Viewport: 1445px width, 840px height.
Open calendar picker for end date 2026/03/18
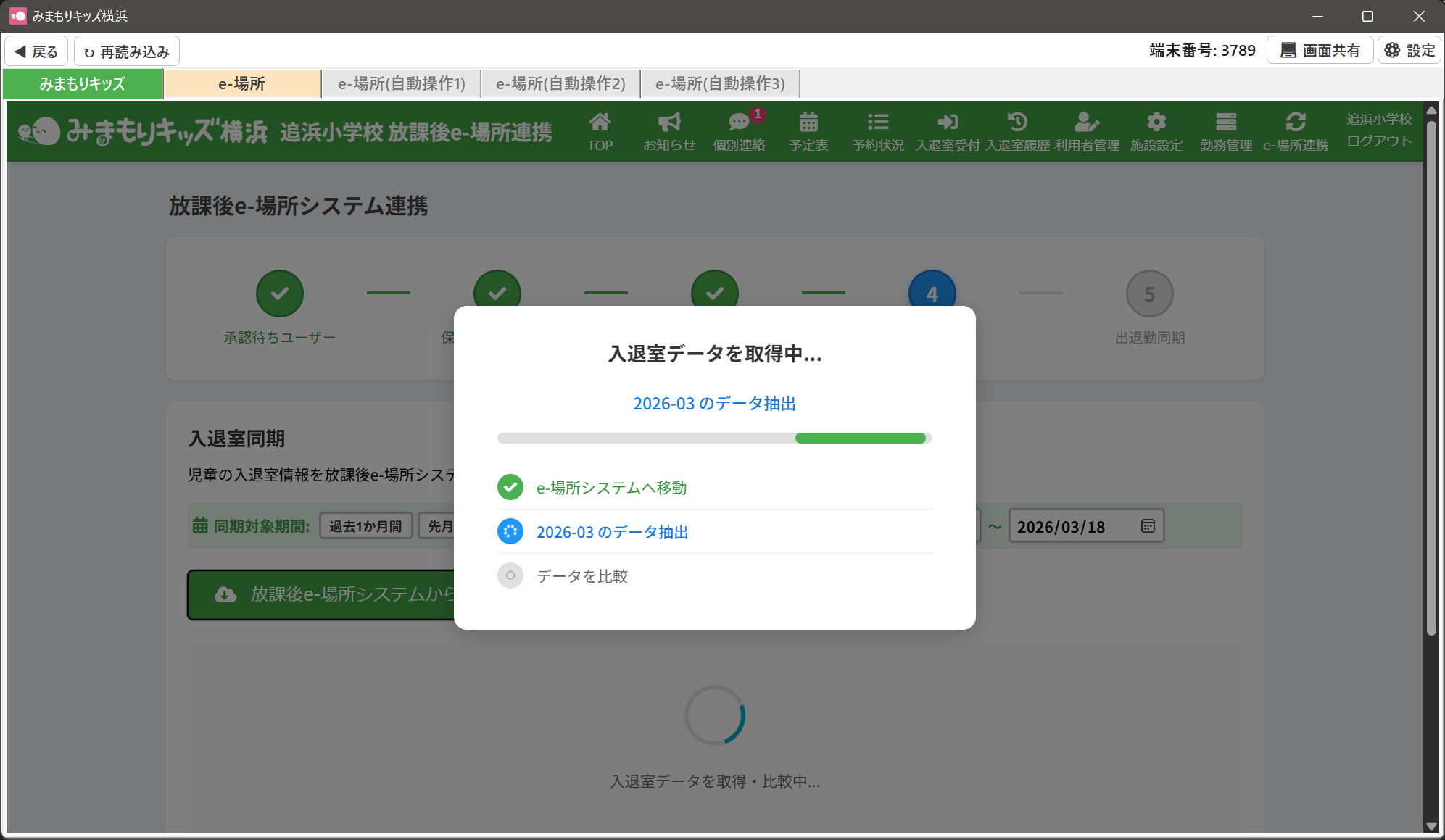coord(1148,526)
